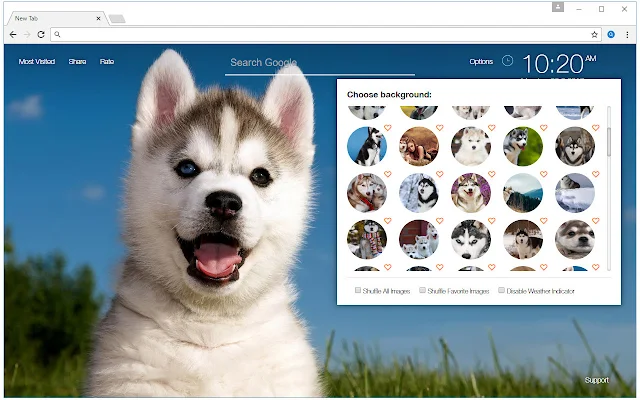The image size is (640, 400).
Task: Enable Shuffle Favorite Images checkbox
Action: [422, 290]
